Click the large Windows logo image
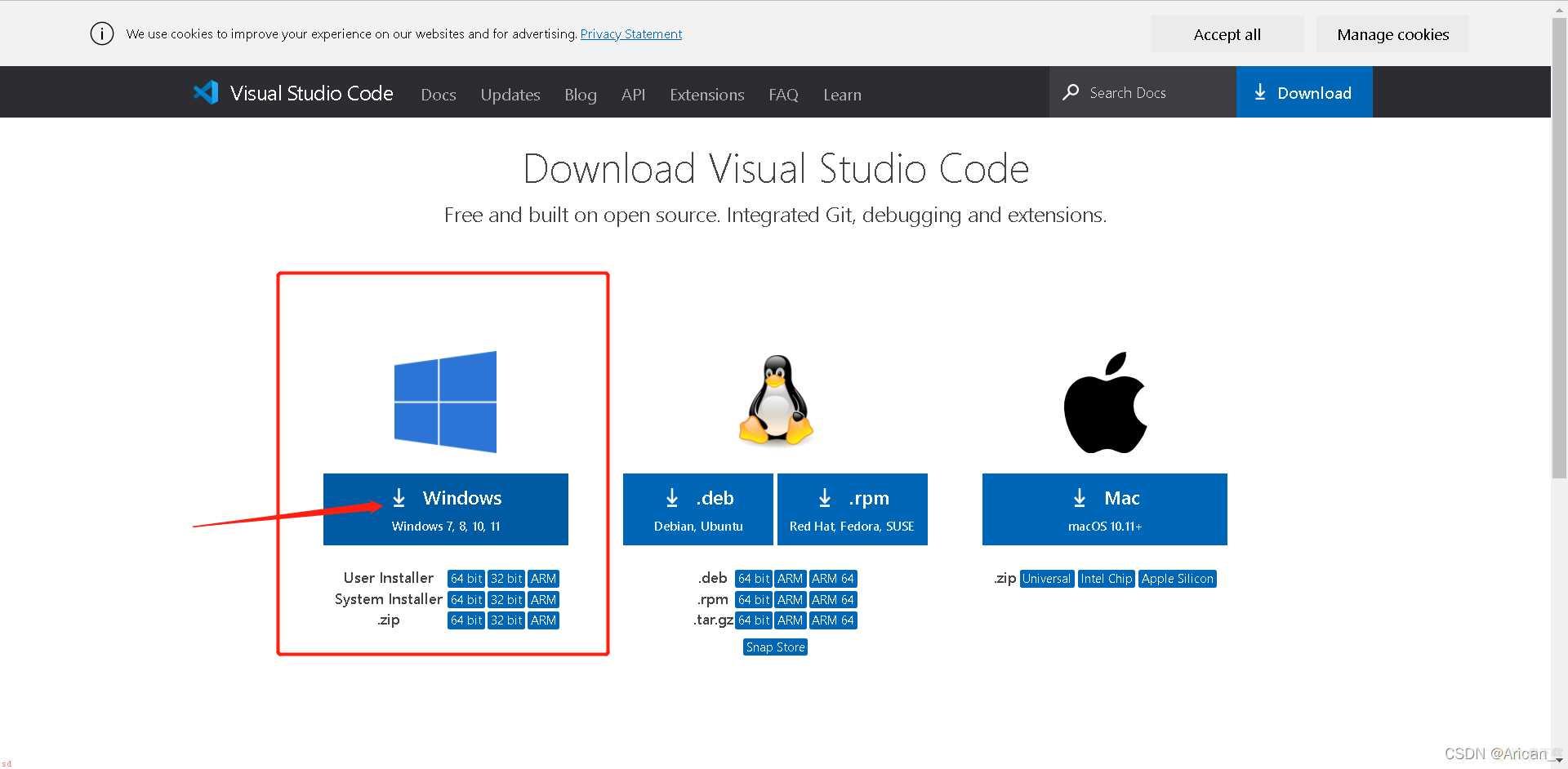The width and height of the screenshot is (1568, 769). [445, 402]
